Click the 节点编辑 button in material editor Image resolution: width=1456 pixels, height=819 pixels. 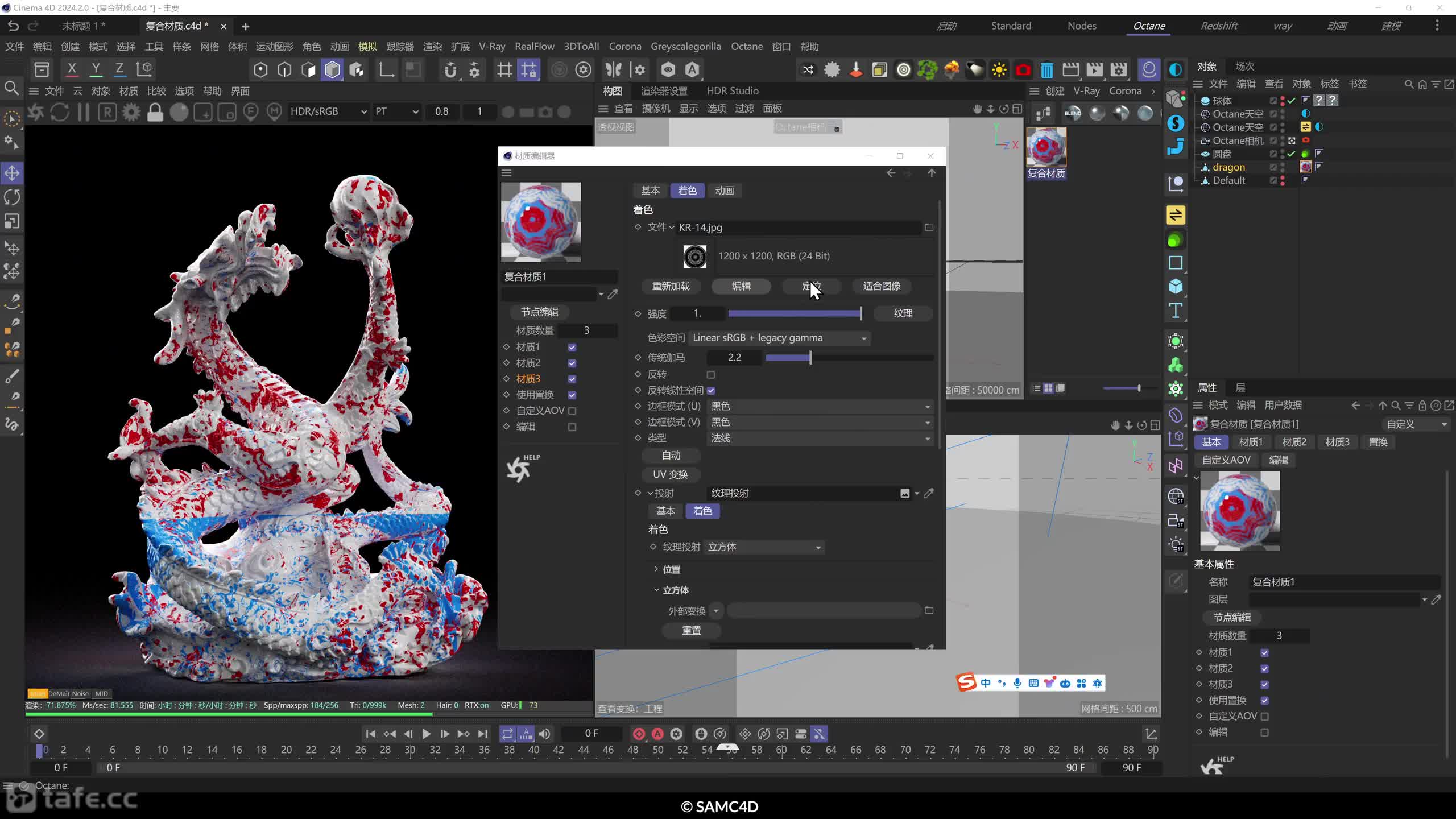(x=539, y=312)
